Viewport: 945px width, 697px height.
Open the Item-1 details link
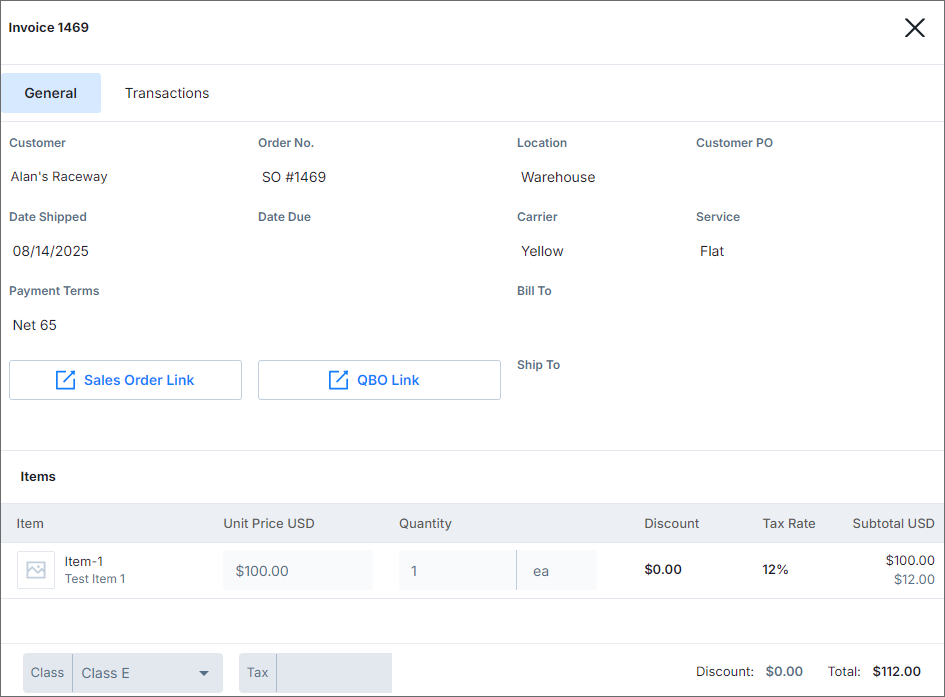(x=84, y=561)
